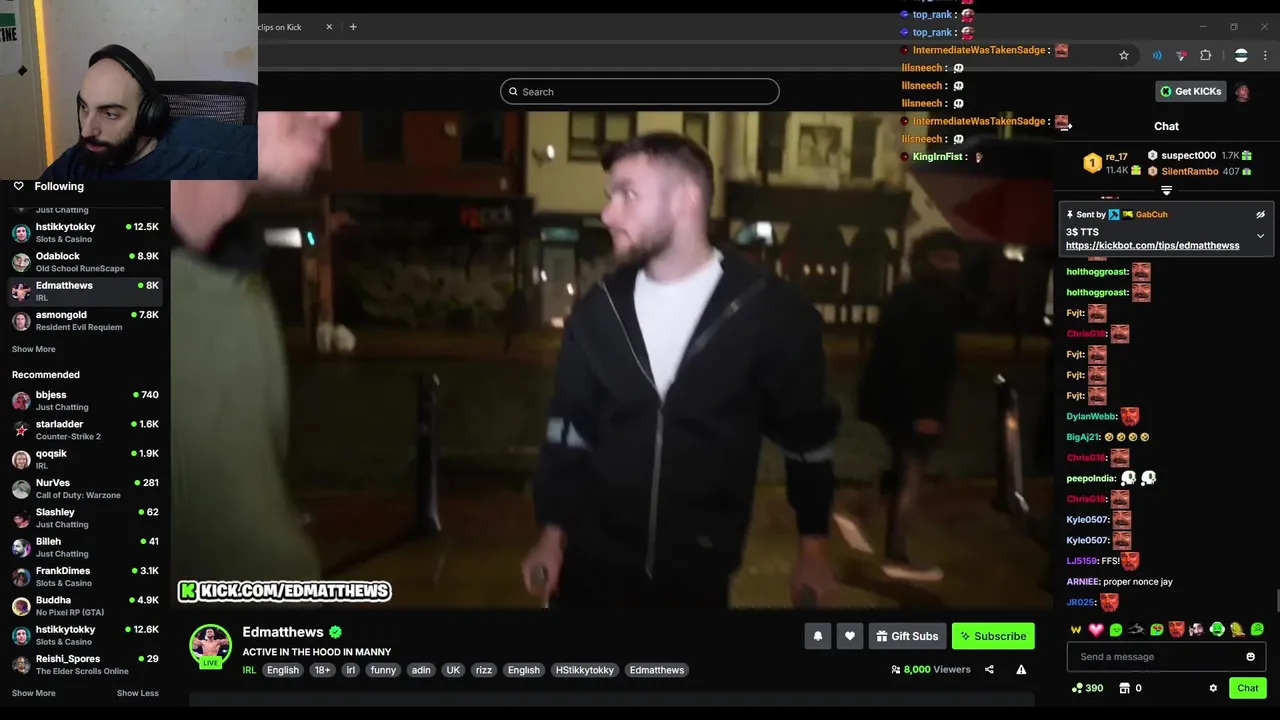
Task: Select the clips on Kick browser tab
Action: [x=280, y=27]
